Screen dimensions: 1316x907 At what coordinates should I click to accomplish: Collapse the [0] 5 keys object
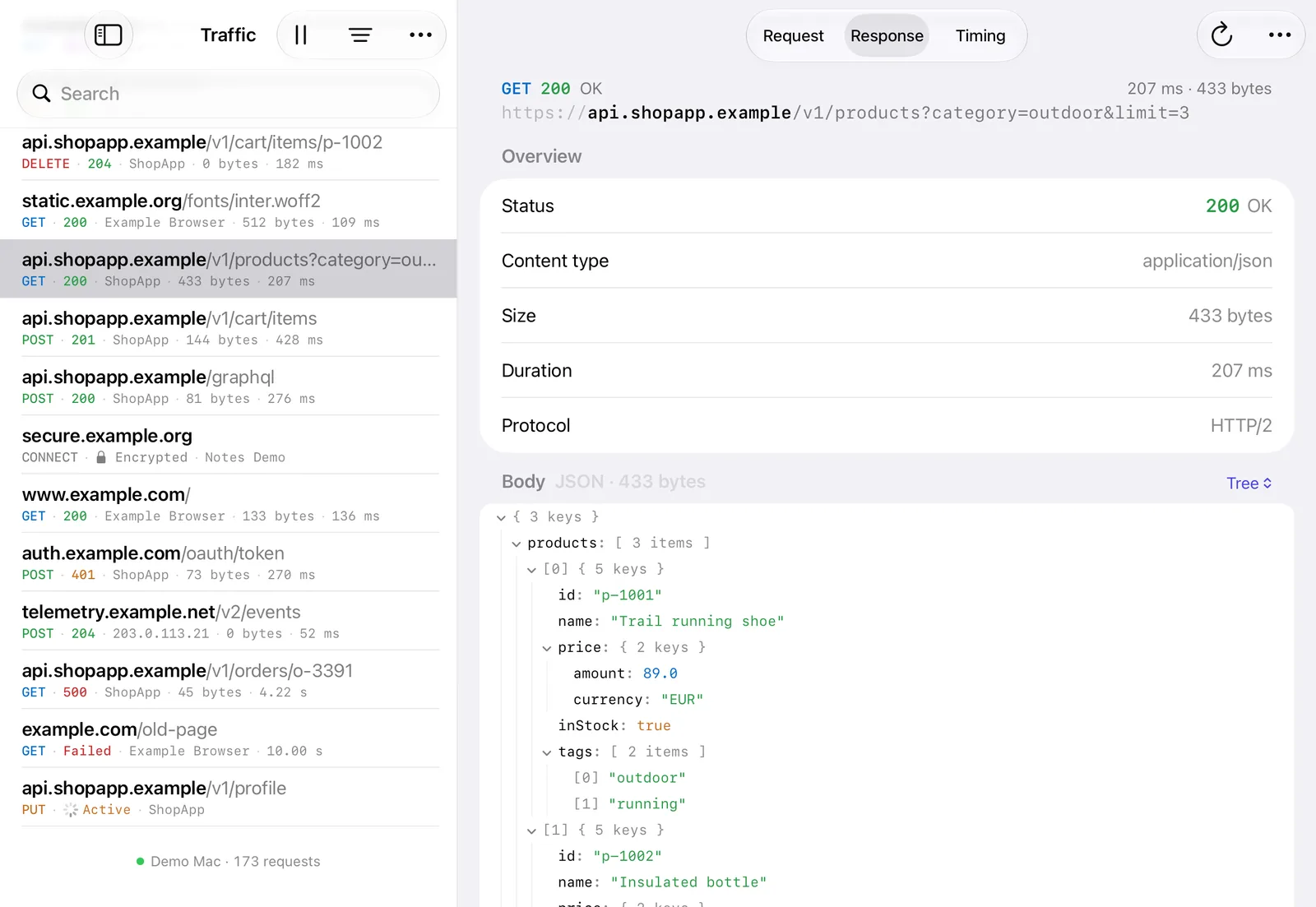pyautogui.click(x=531, y=570)
